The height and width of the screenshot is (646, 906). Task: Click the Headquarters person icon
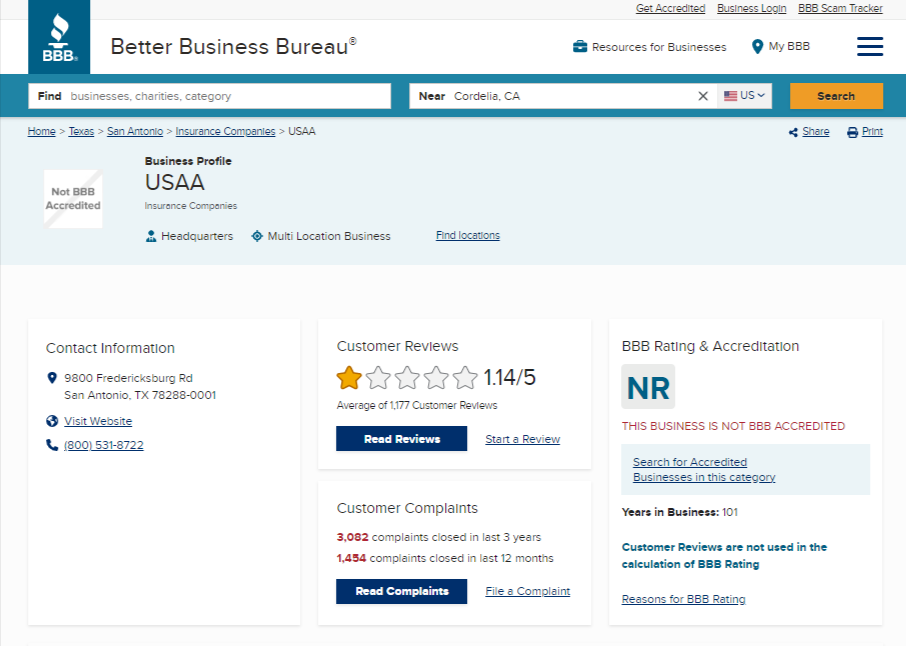(151, 236)
